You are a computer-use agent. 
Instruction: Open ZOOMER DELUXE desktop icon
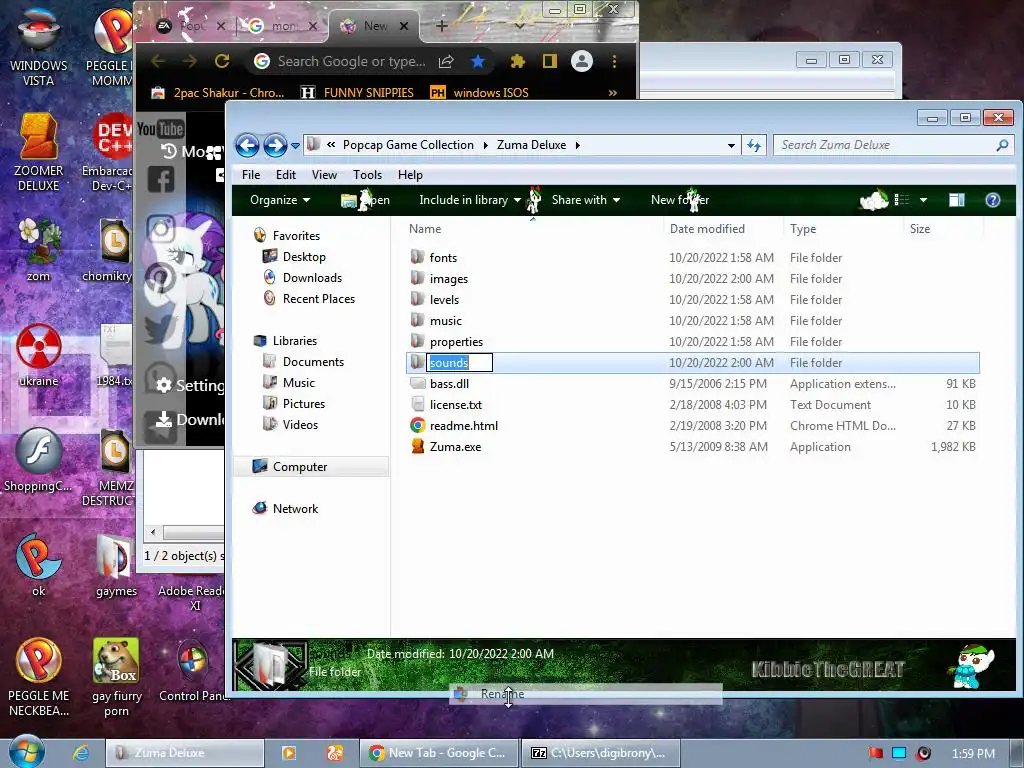click(x=39, y=152)
